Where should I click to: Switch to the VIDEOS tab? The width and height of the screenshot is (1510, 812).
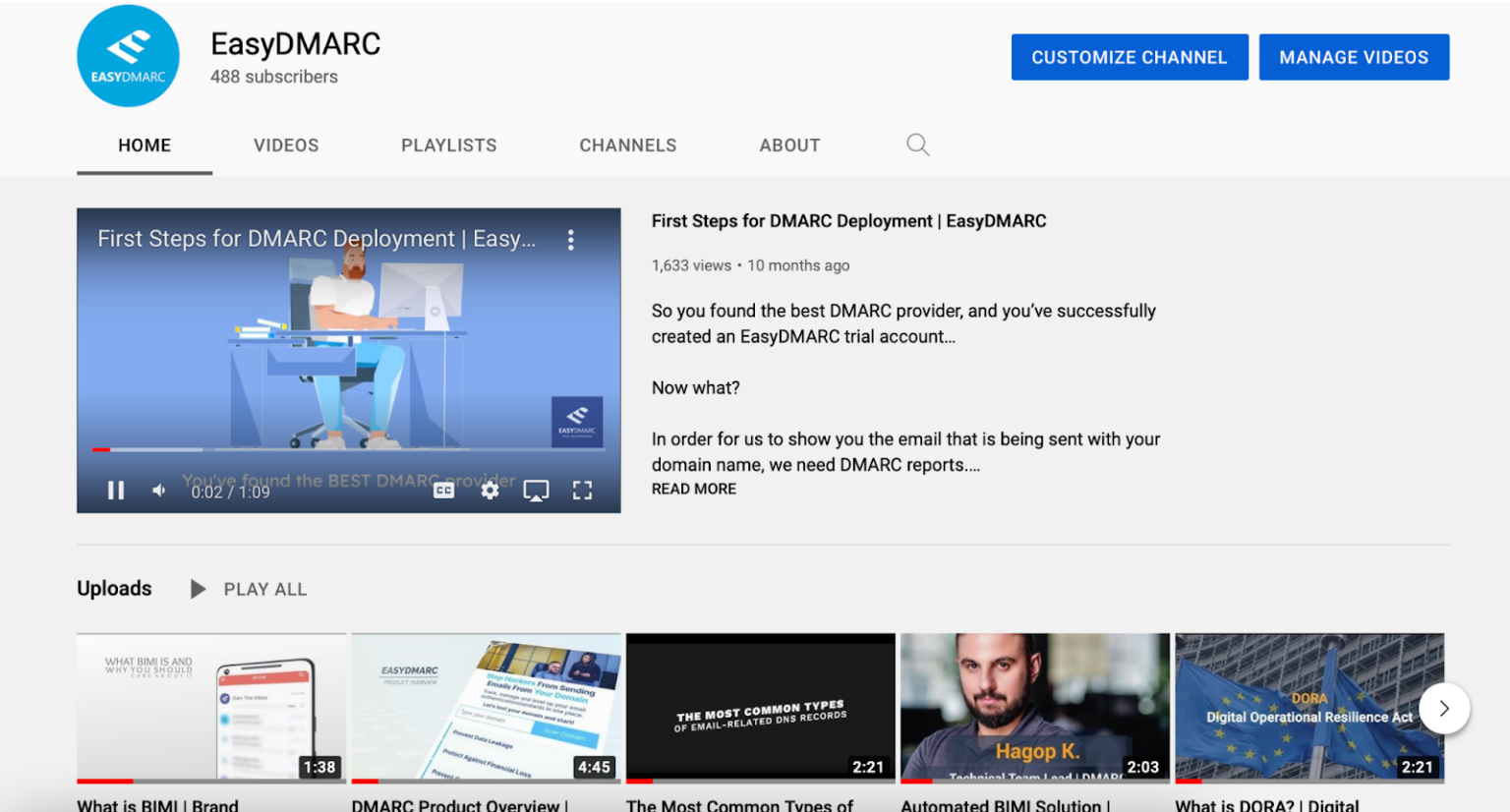(x=285, y=145)
